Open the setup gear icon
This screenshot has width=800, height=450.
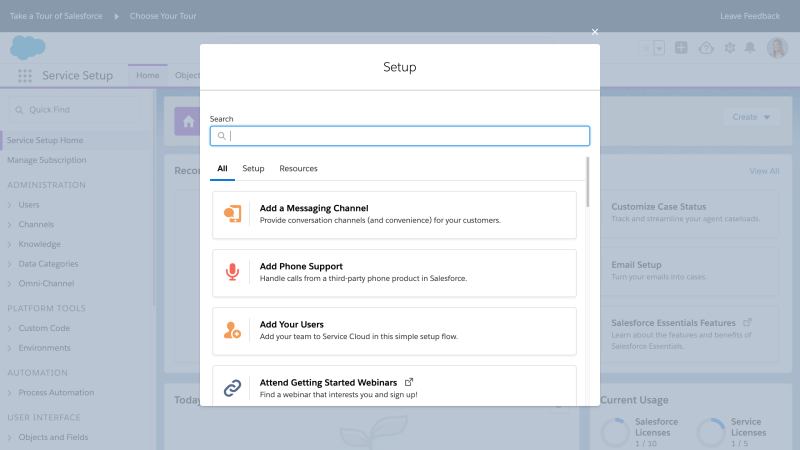pos(730,48)
